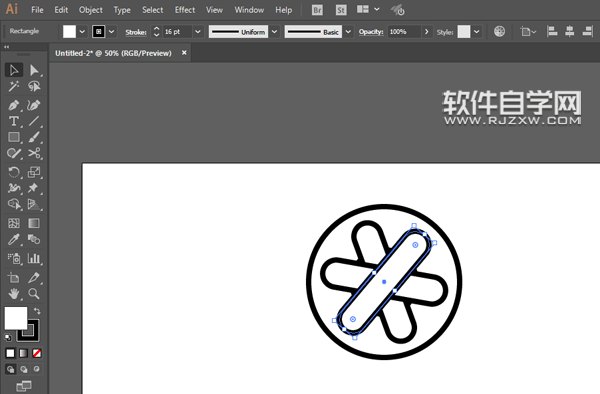Enable Draw Normal mode
The image size is (600, 394).
pyautogui.click(x=10, y=369)
